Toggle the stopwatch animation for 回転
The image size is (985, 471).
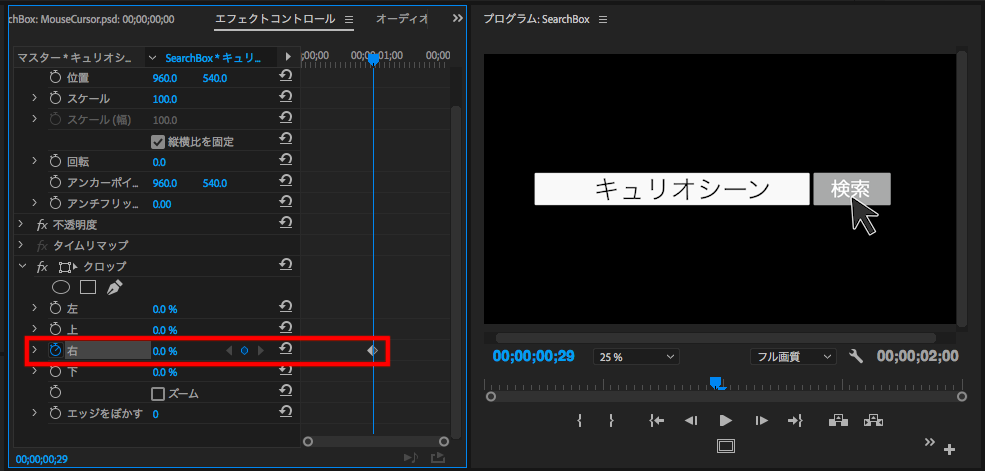point(56,161)
